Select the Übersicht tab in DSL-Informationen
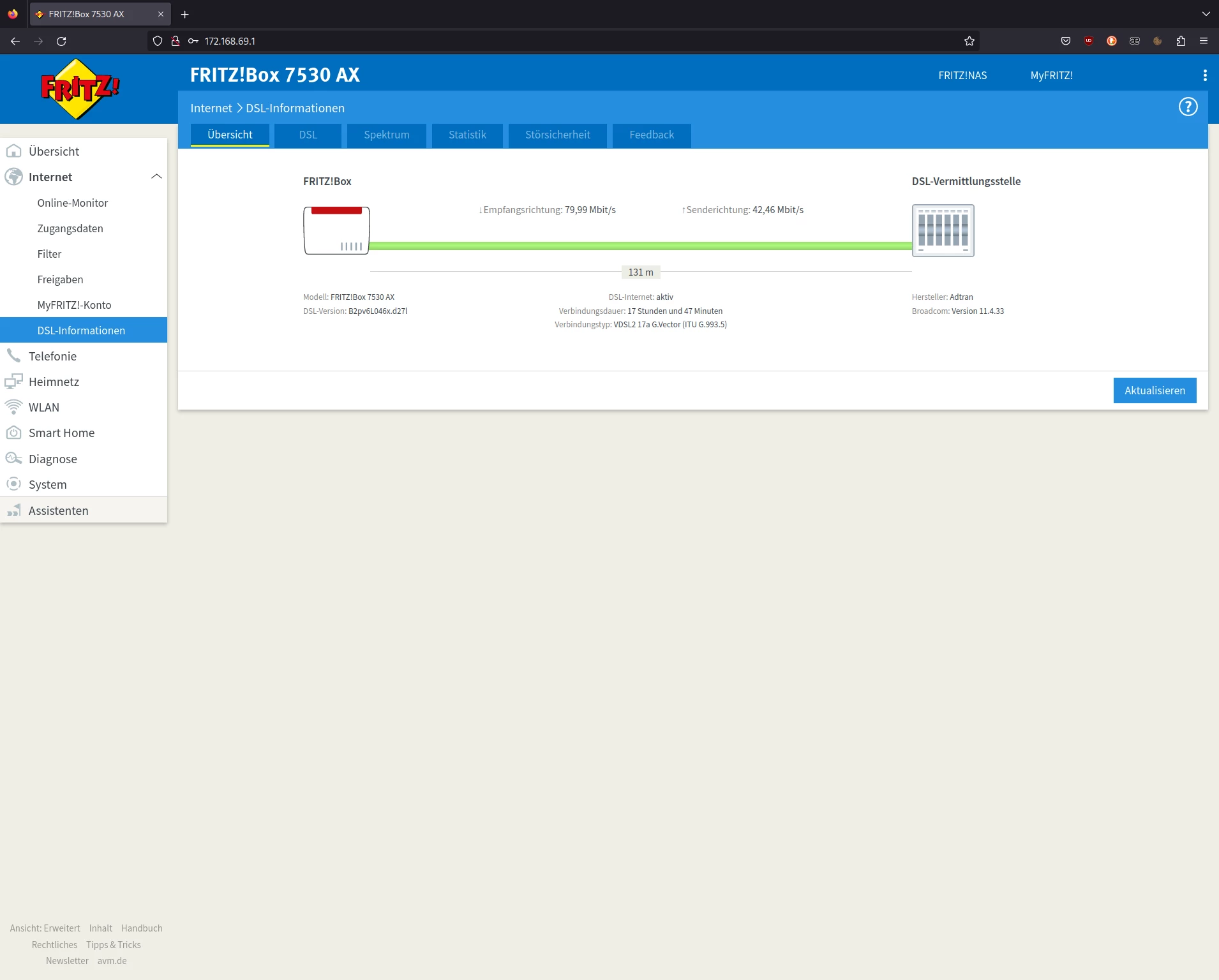Image resolution: width=1219 pixels, height=980 pixels. click(x=230, y=135)
